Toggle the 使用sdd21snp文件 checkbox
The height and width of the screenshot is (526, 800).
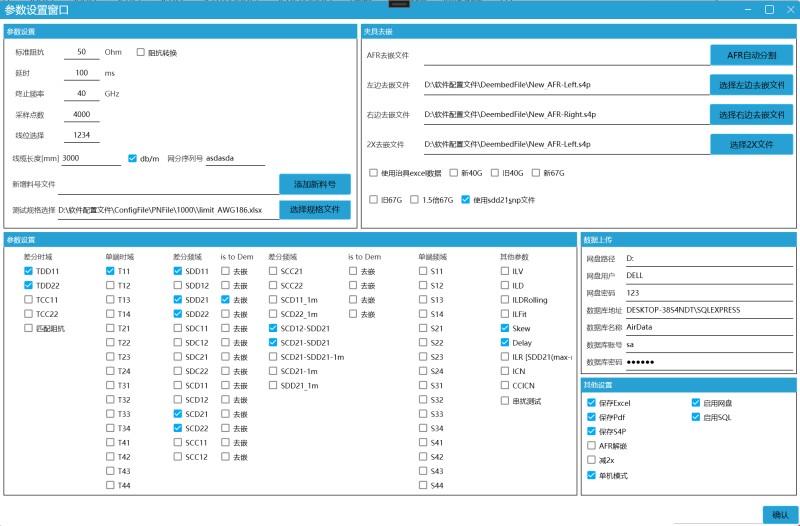click(466, 199)
